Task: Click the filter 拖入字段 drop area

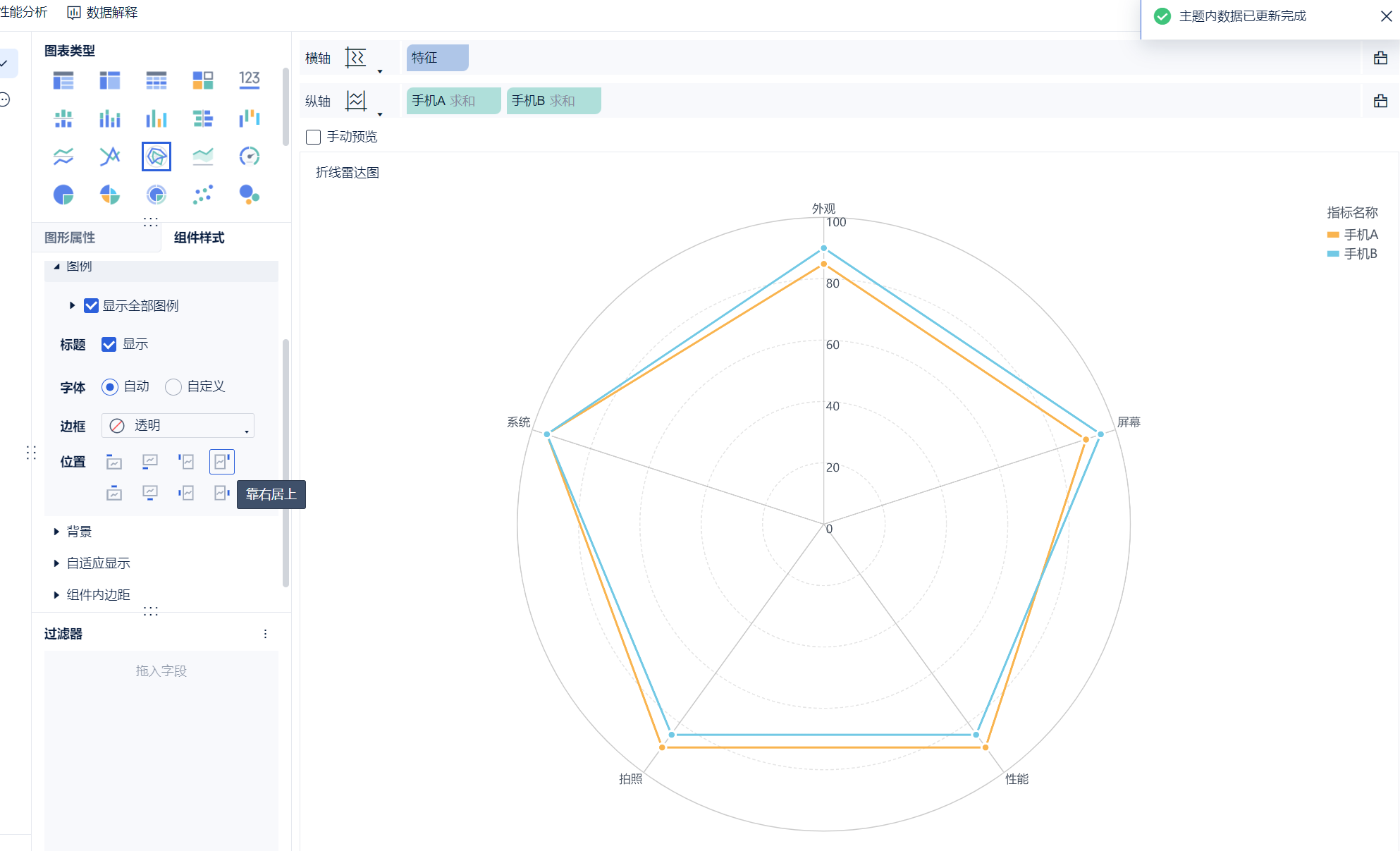Action: click(x=161, y=671)
